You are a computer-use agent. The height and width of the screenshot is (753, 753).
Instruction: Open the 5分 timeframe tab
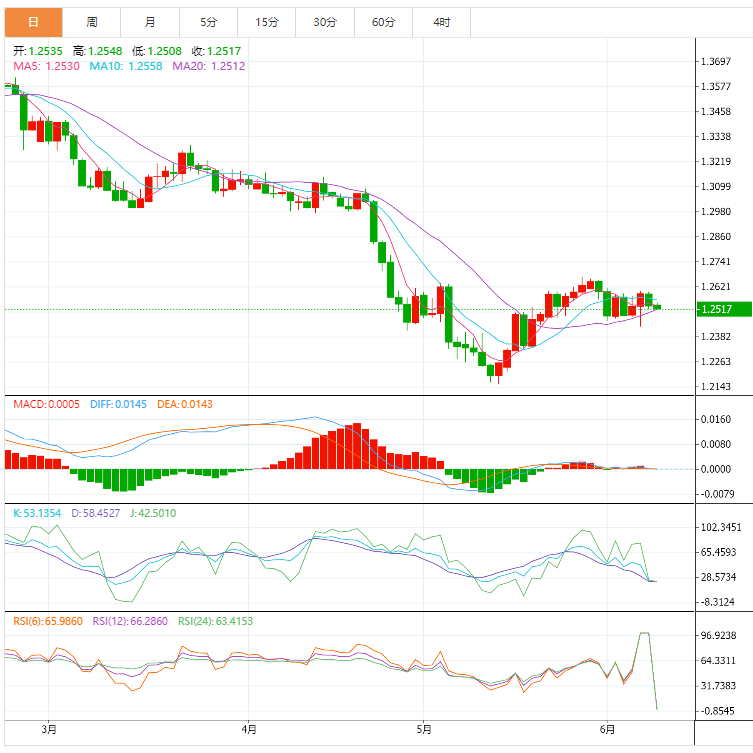pyautogui.click(x=208, y=22)
